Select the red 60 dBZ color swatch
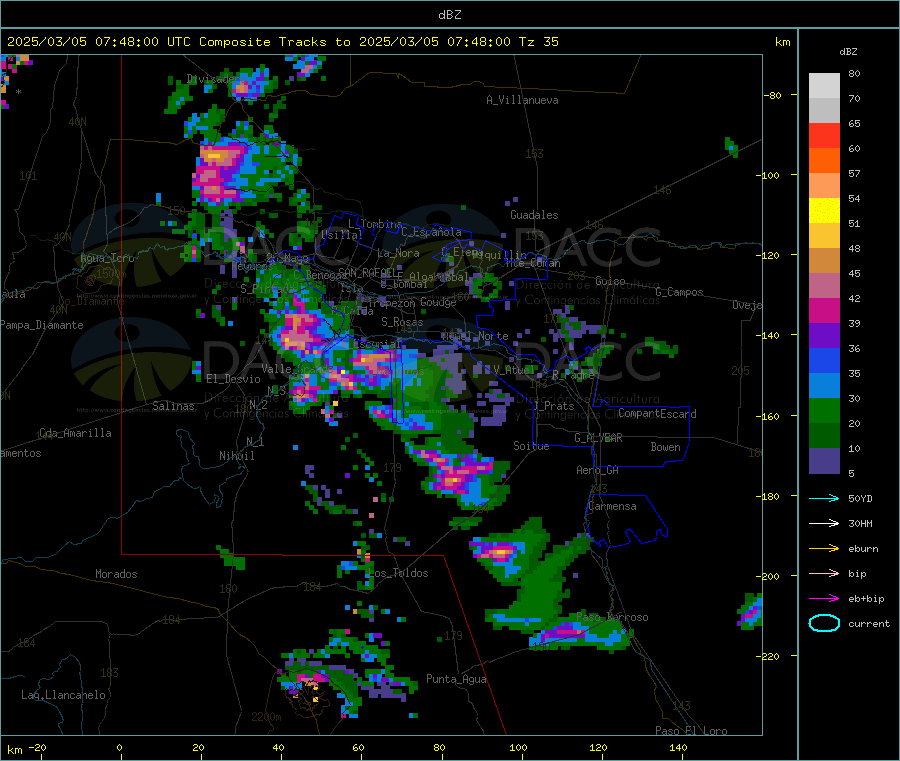900x761 pixels. (824, 135)
